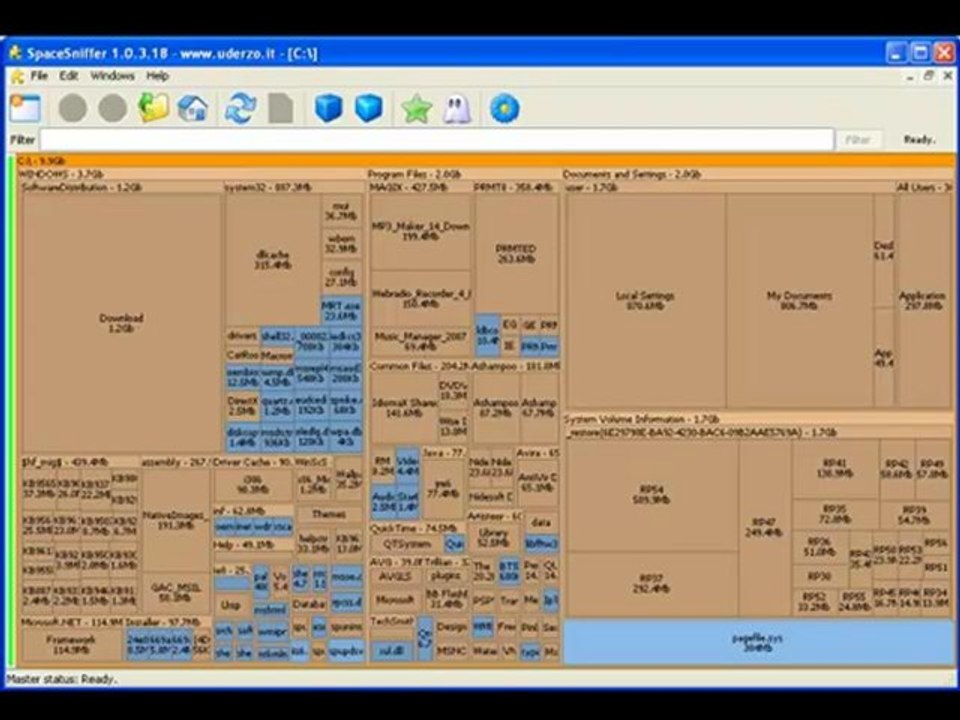Restore the inner child window
Viewport: 960px width, 720px height.
929,76
